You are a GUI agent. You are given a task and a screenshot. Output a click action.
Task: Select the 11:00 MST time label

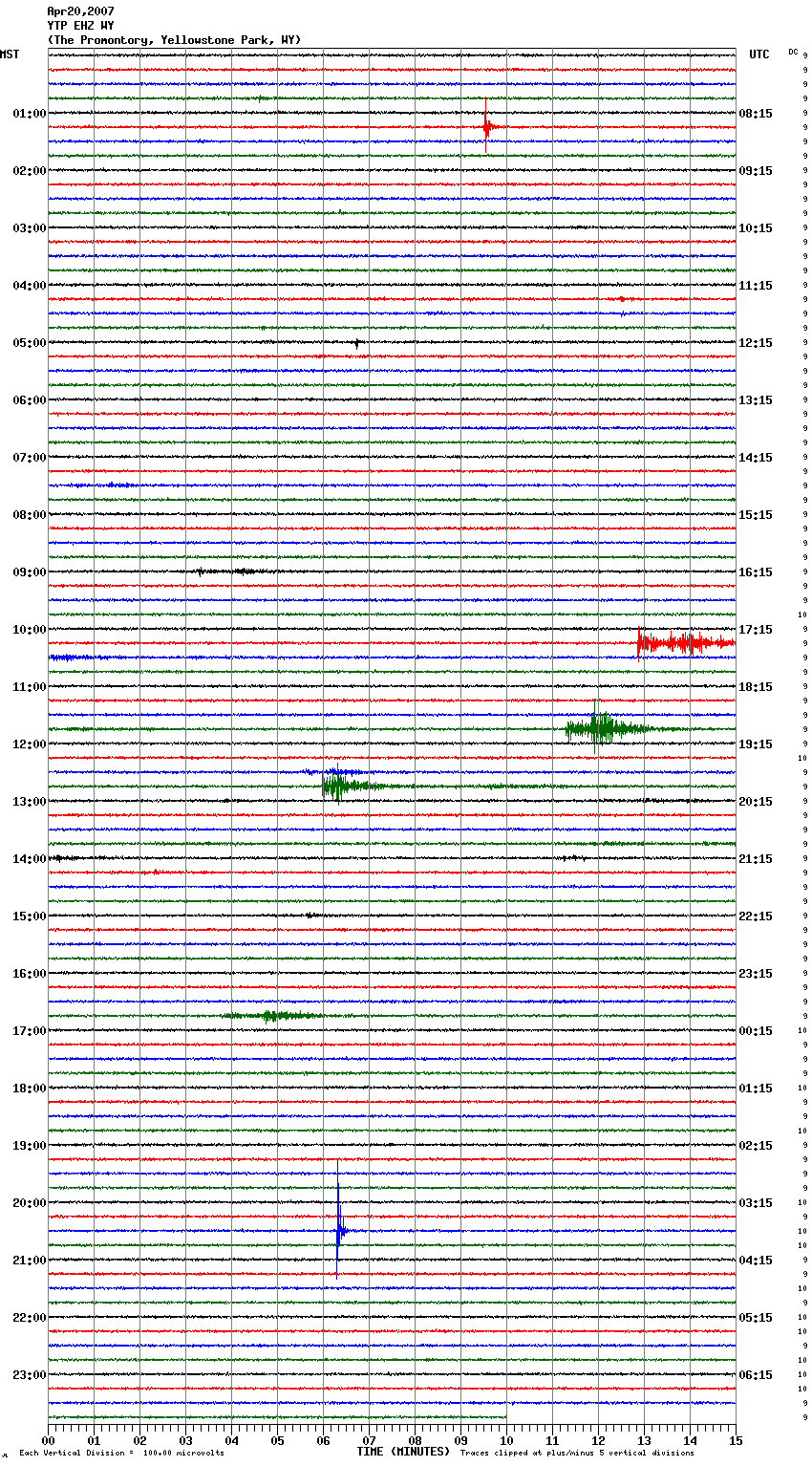coord(30,687)
